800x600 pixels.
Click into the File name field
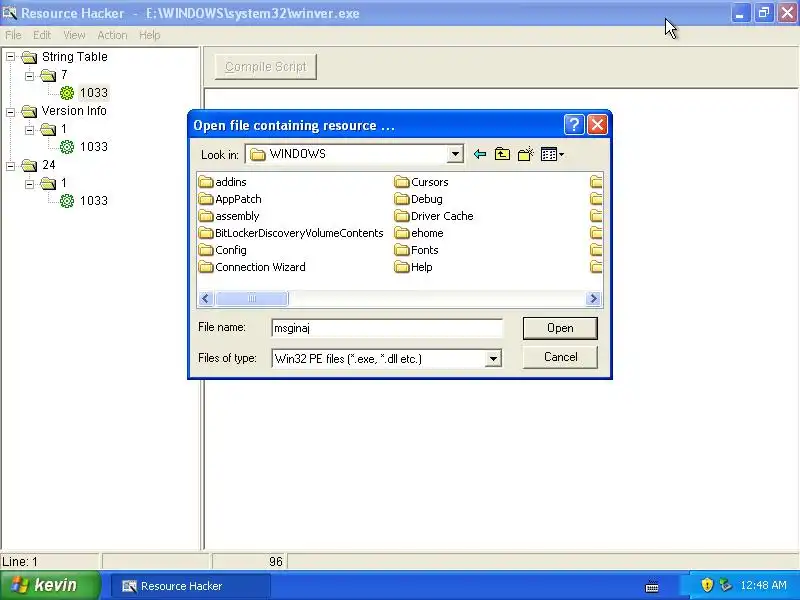(x=387, y=328)
